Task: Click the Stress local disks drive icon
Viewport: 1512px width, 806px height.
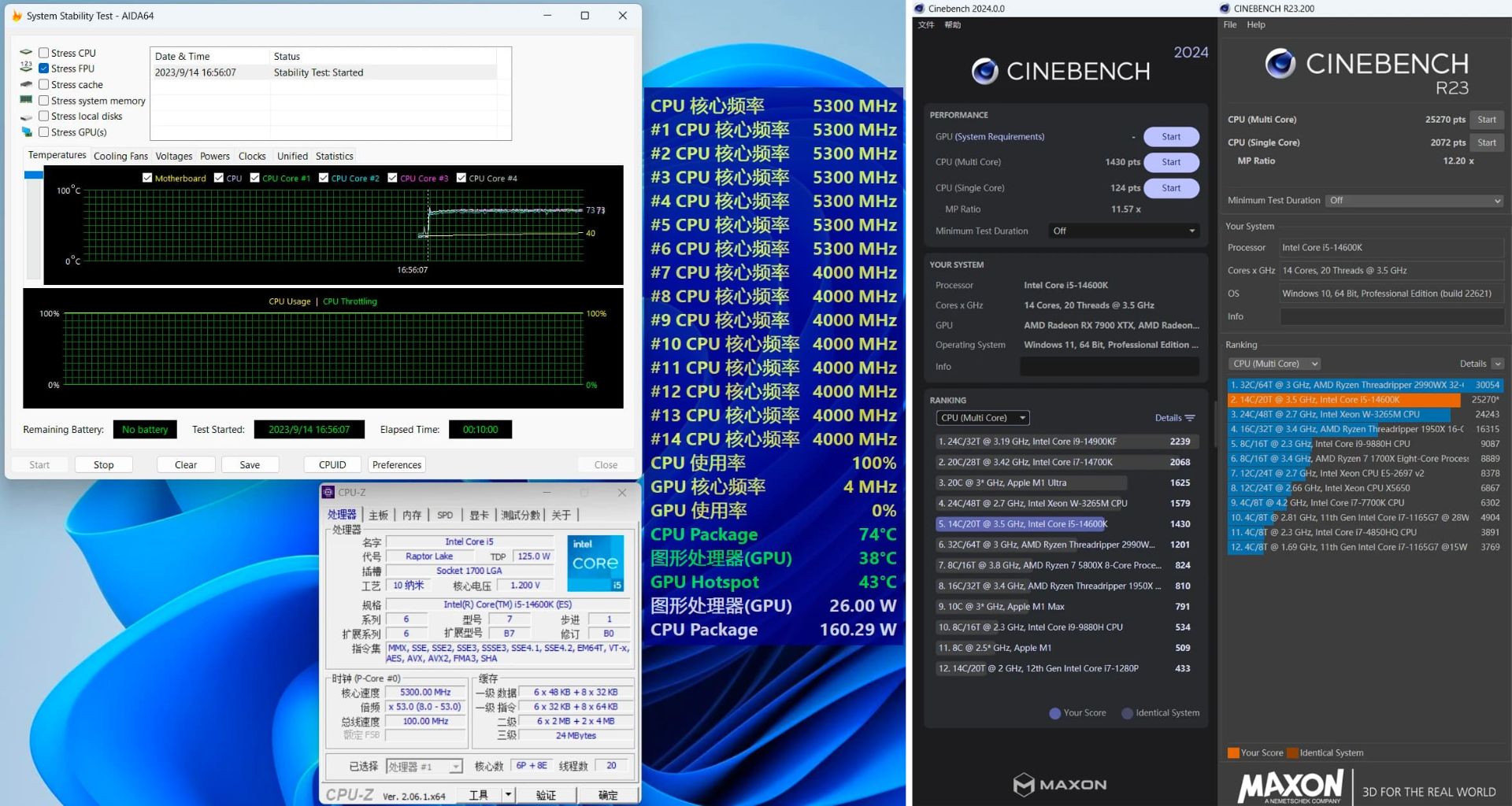Action: (x=27, y=116)
